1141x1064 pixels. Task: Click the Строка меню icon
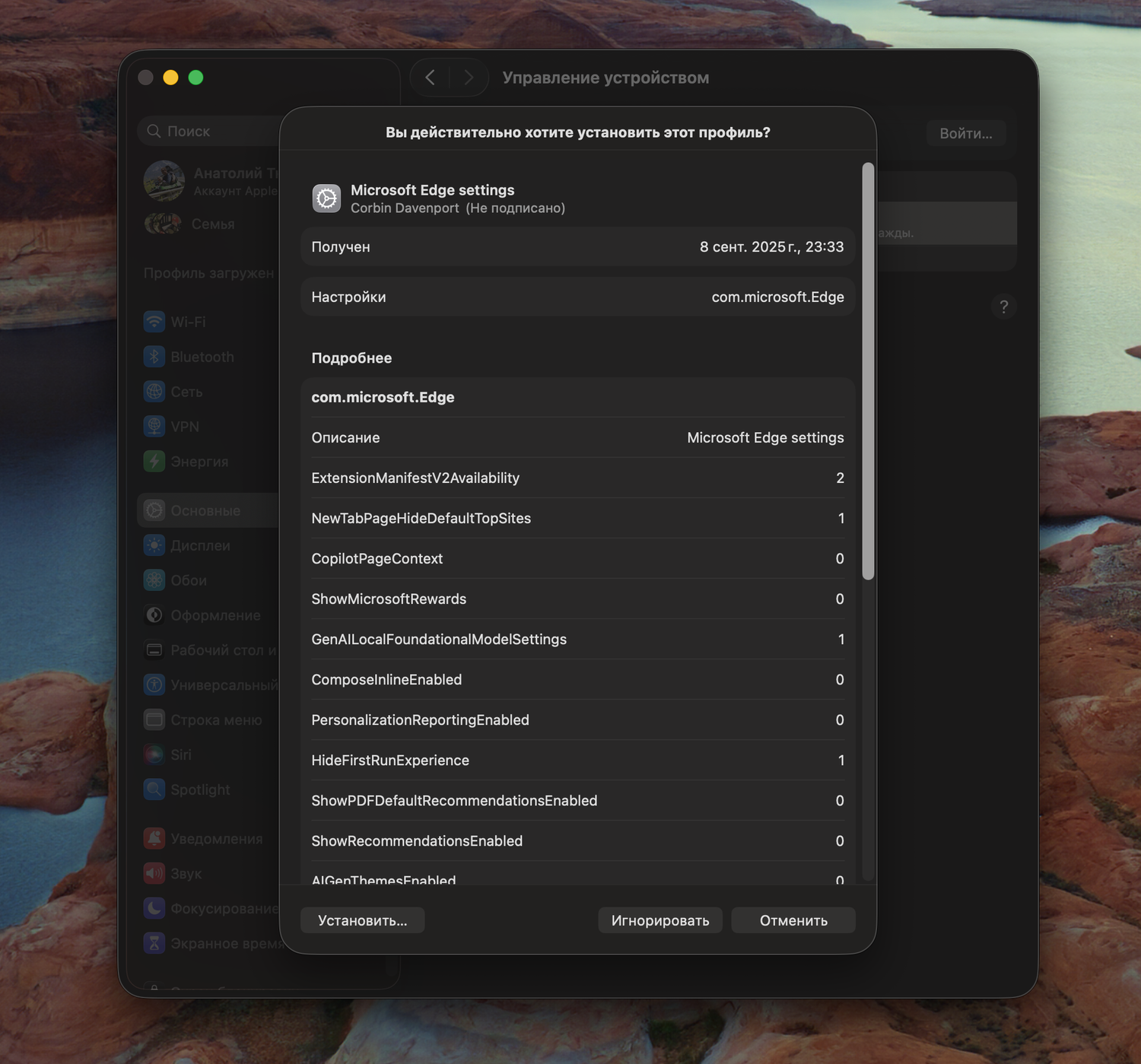(154, 720)
